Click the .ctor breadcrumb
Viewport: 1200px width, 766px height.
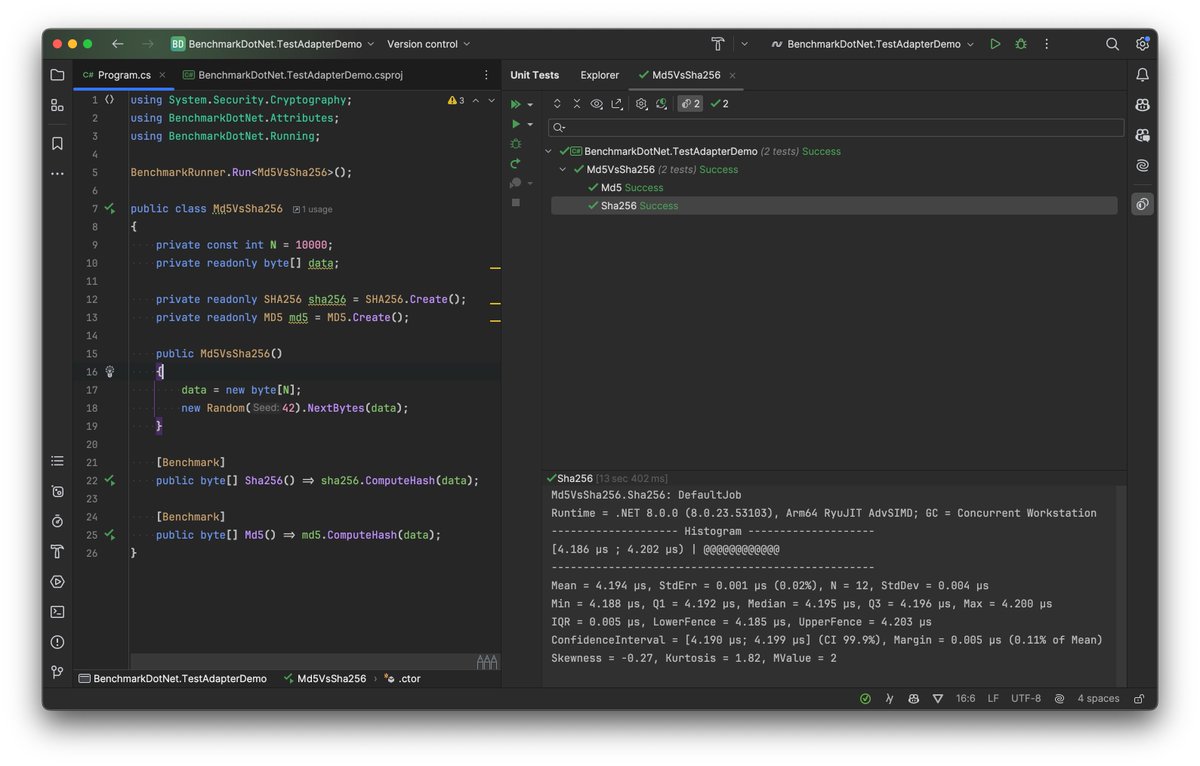(403, 679)
